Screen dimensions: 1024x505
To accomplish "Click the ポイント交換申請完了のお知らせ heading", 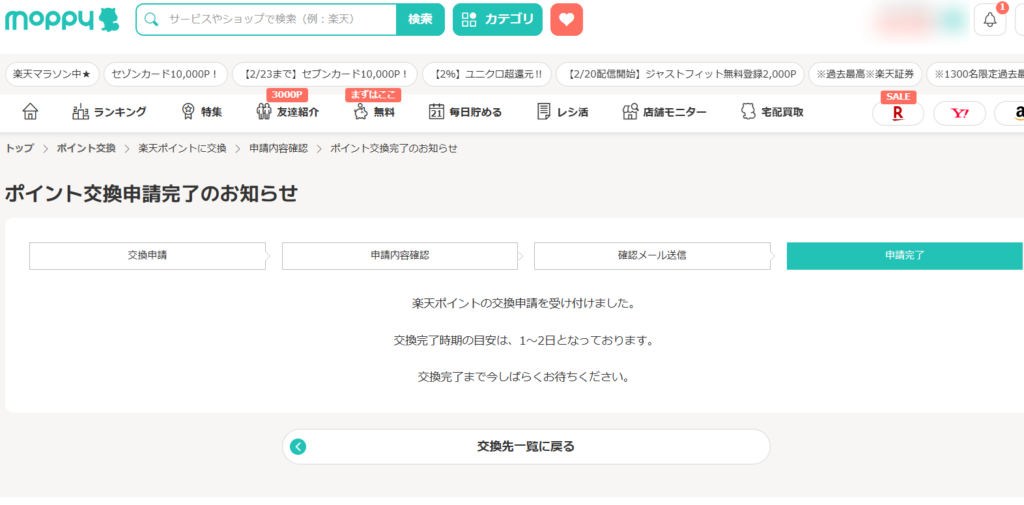I will 151,193.
